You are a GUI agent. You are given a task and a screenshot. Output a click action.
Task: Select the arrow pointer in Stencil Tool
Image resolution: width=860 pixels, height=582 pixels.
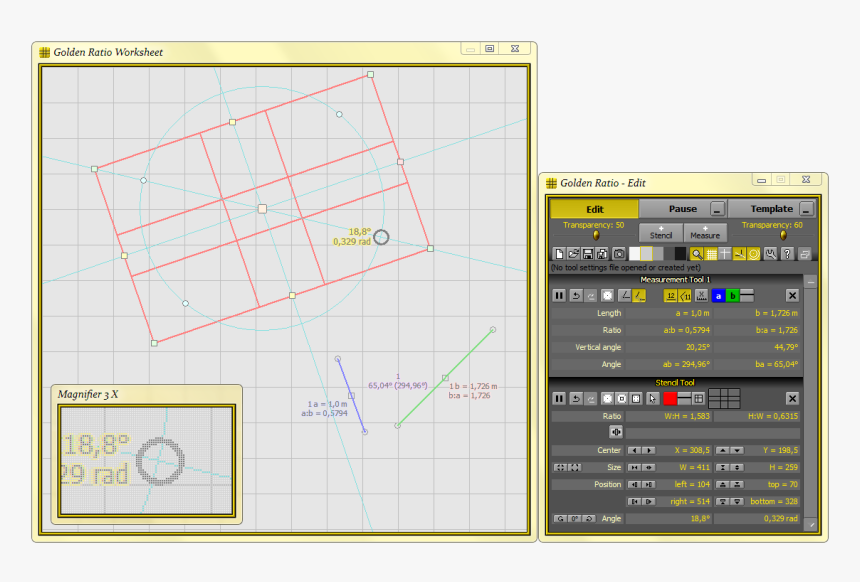[x=652, y=398]
